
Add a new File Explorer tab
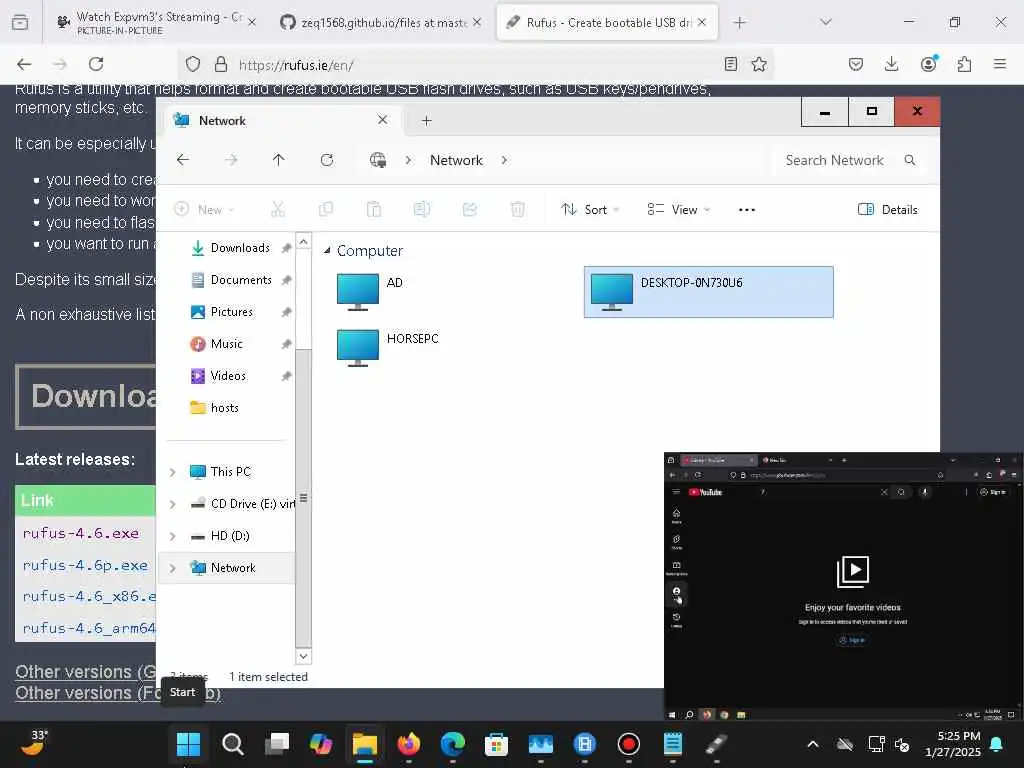pyautogui.click(x=426, y=121)
